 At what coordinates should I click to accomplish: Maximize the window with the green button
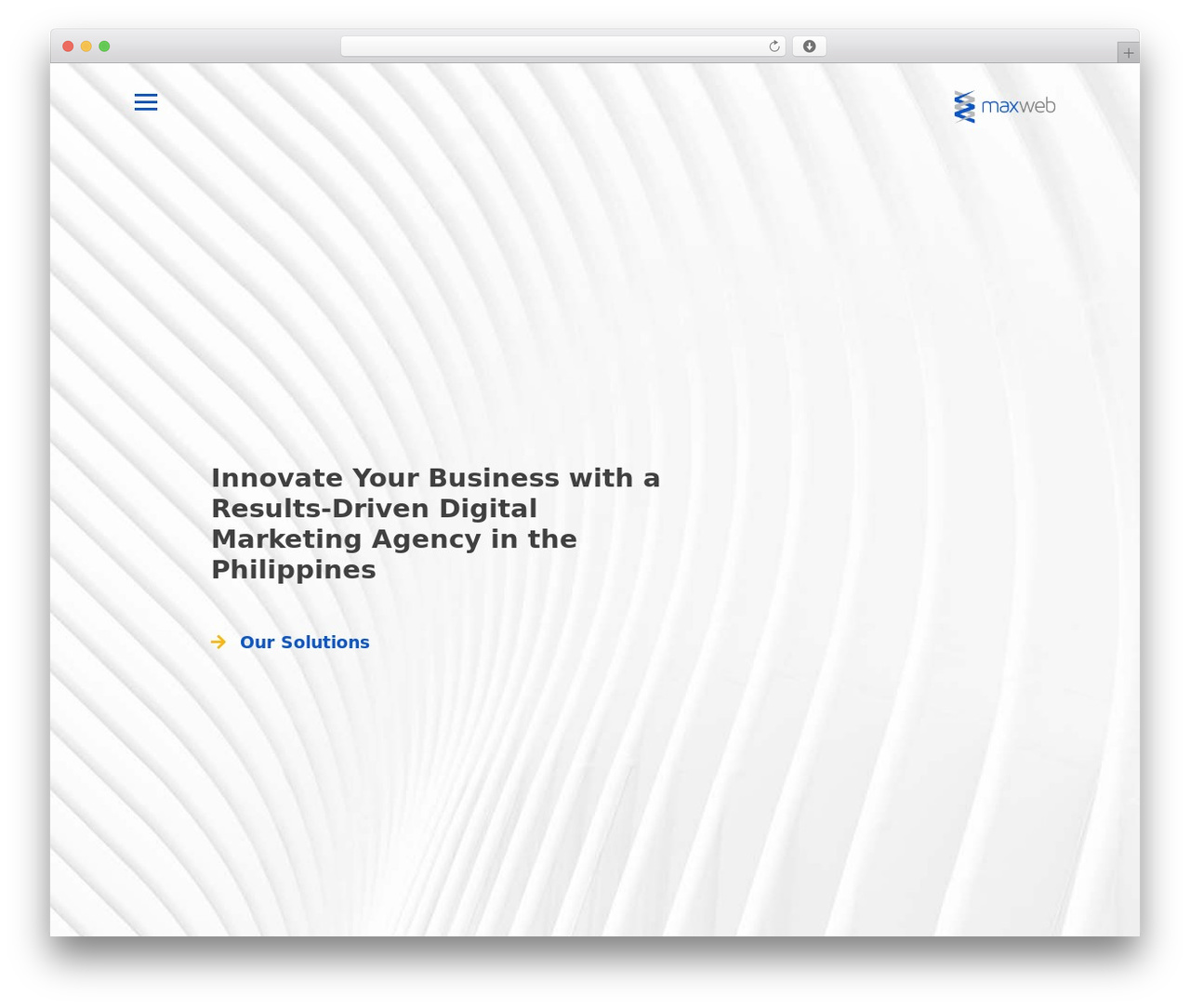104,46
